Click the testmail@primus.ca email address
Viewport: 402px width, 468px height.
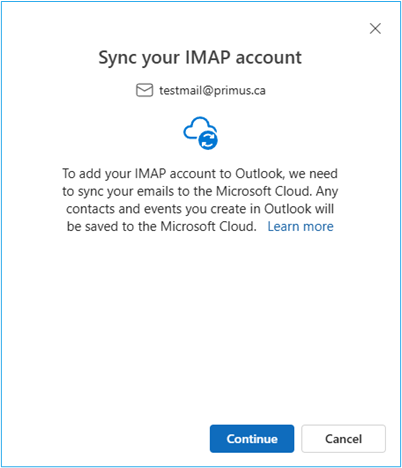(212, 90)
